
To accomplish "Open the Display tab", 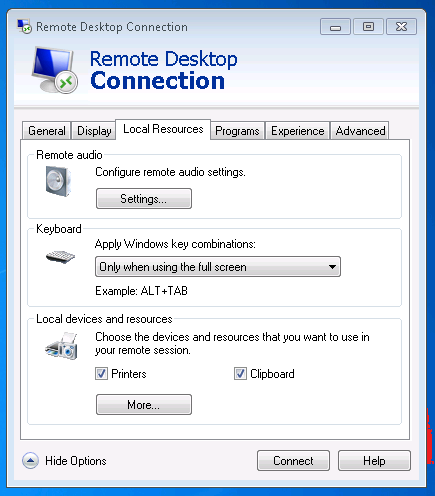I will [x=94, y=131].
